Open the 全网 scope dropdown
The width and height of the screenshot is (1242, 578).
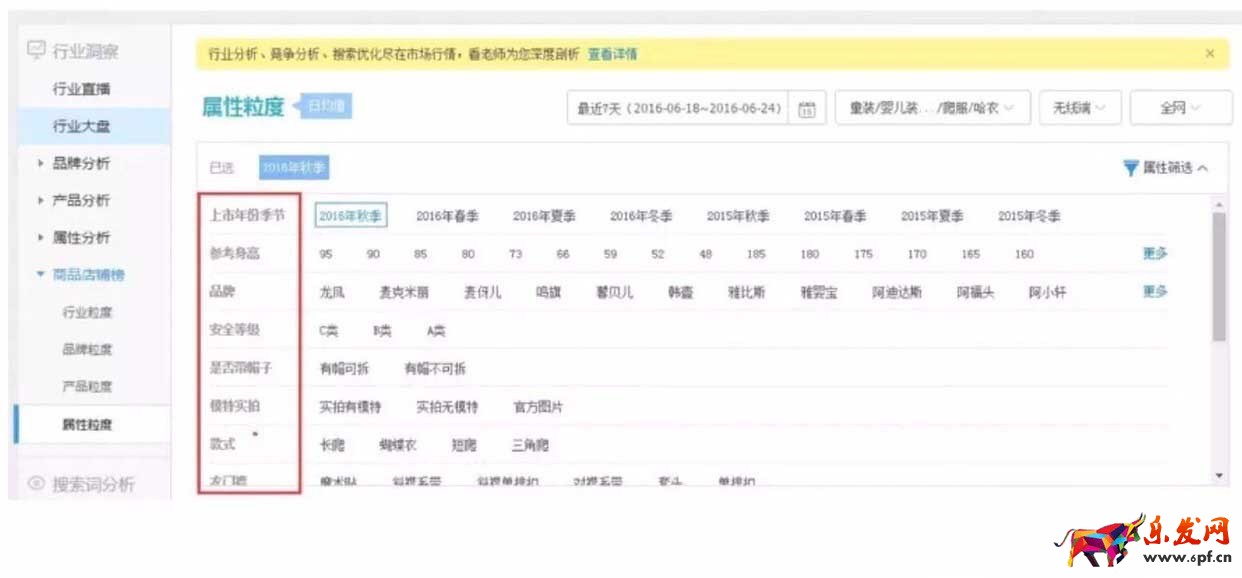tap(1180, 108)
